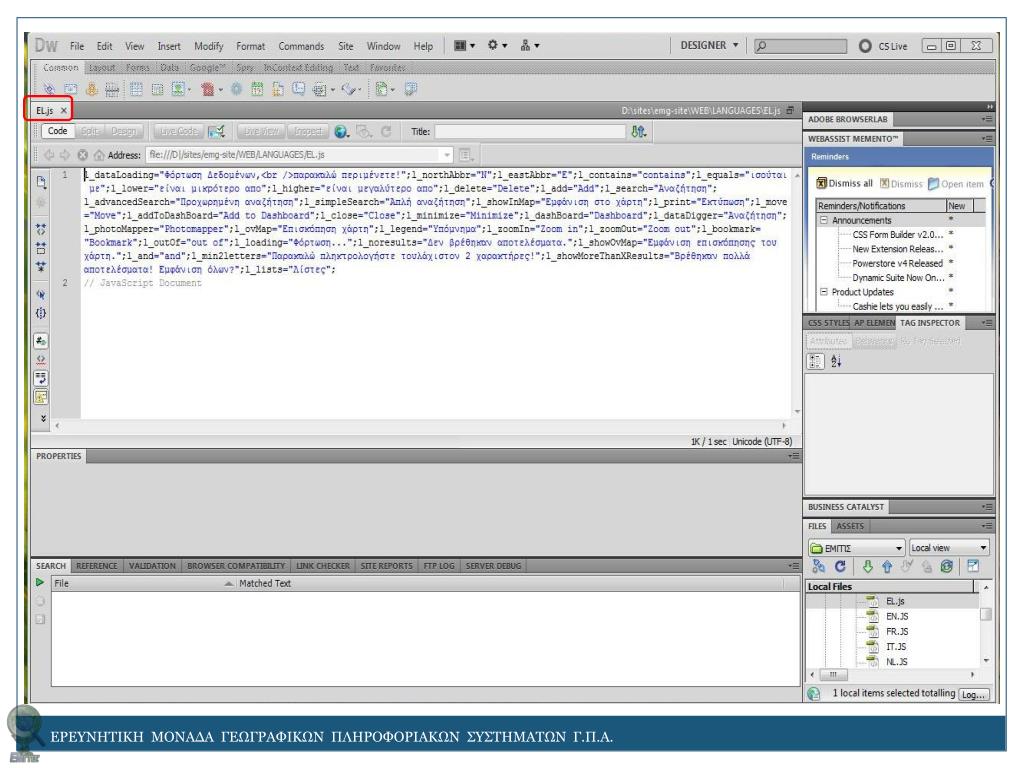
Task: Open the Validation tab in results panel
Action: pos(152,566)
